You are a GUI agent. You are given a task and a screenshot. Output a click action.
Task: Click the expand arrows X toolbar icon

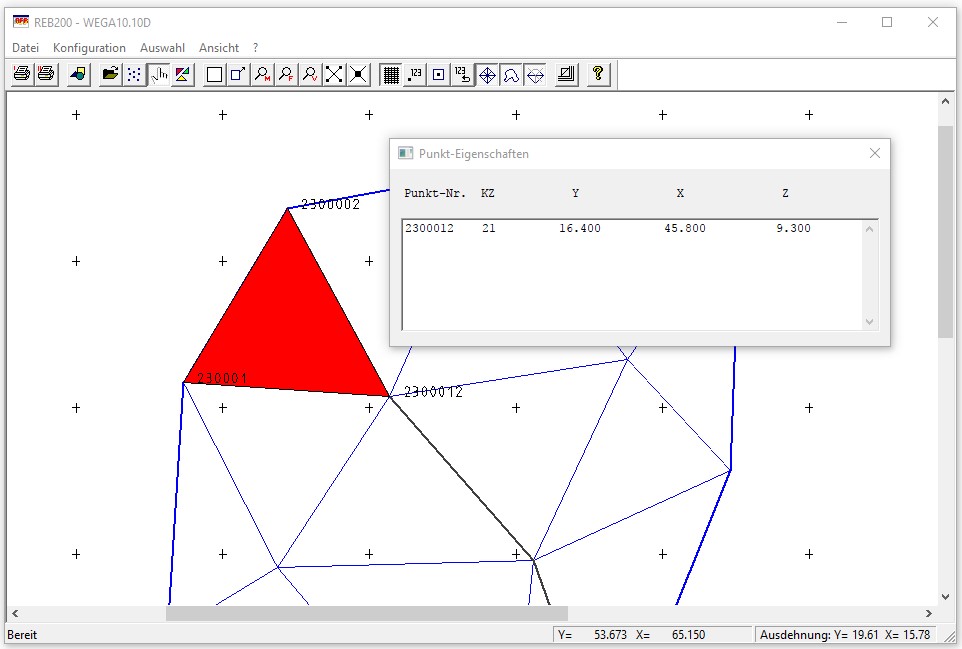click(334, 75)
